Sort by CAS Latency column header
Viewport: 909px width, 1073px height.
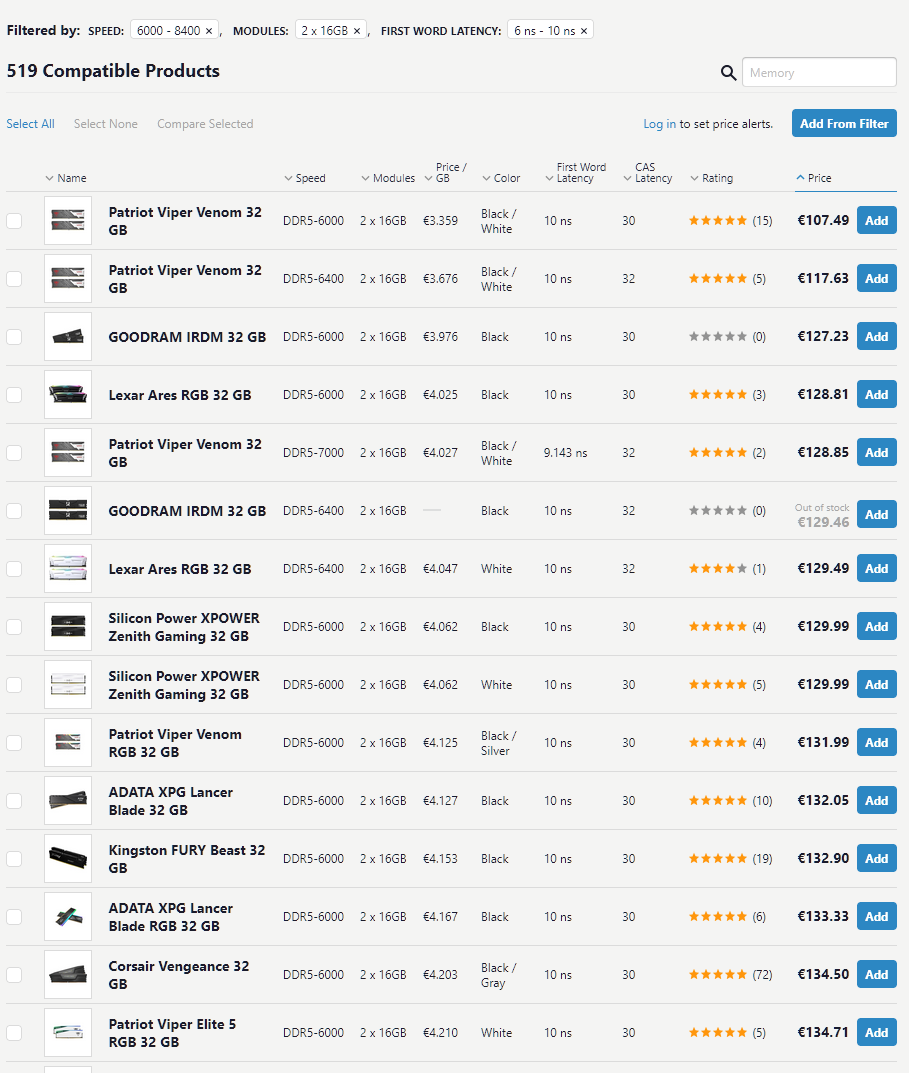pos(648,172)
